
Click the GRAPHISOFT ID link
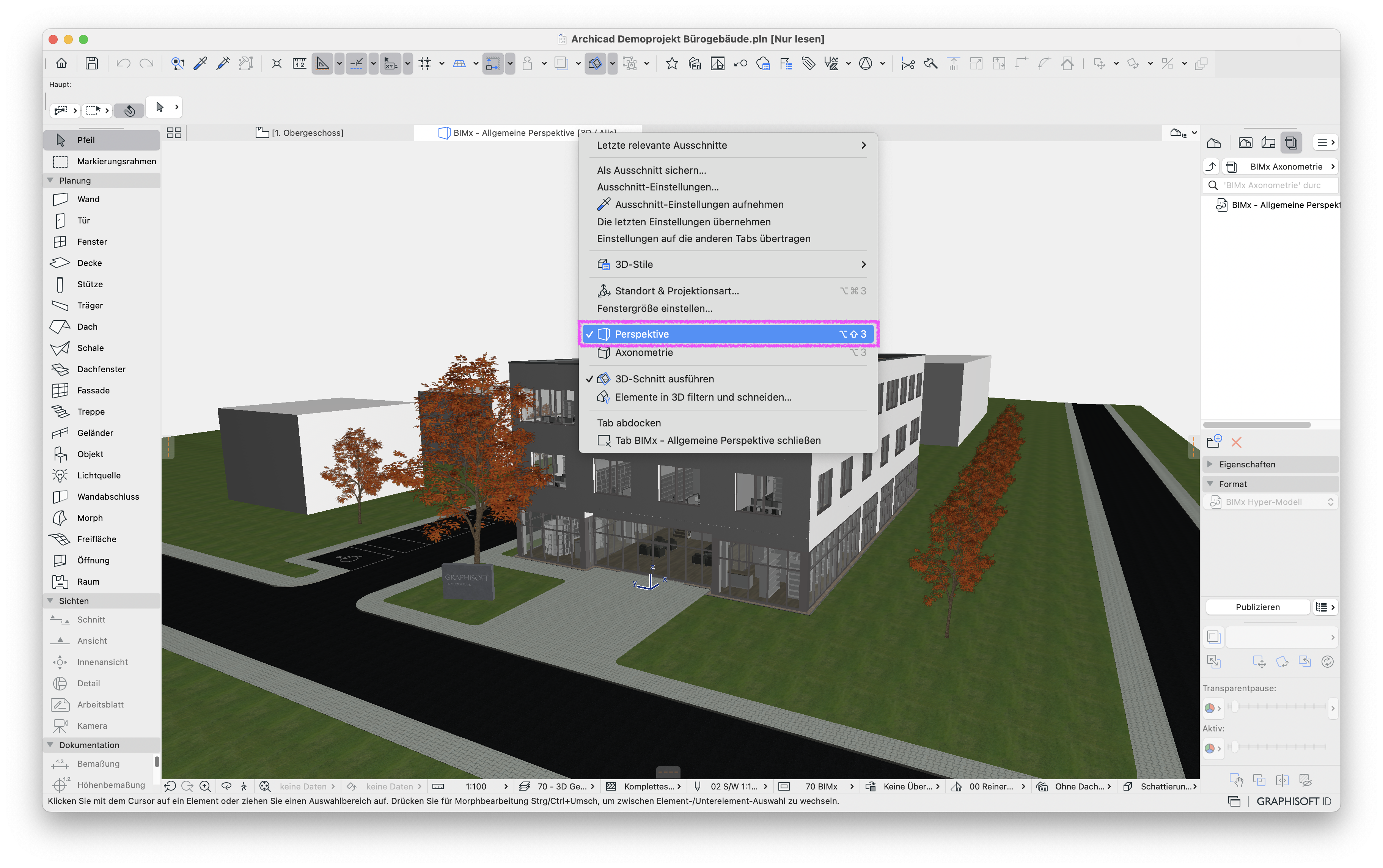pos(1293,801)
